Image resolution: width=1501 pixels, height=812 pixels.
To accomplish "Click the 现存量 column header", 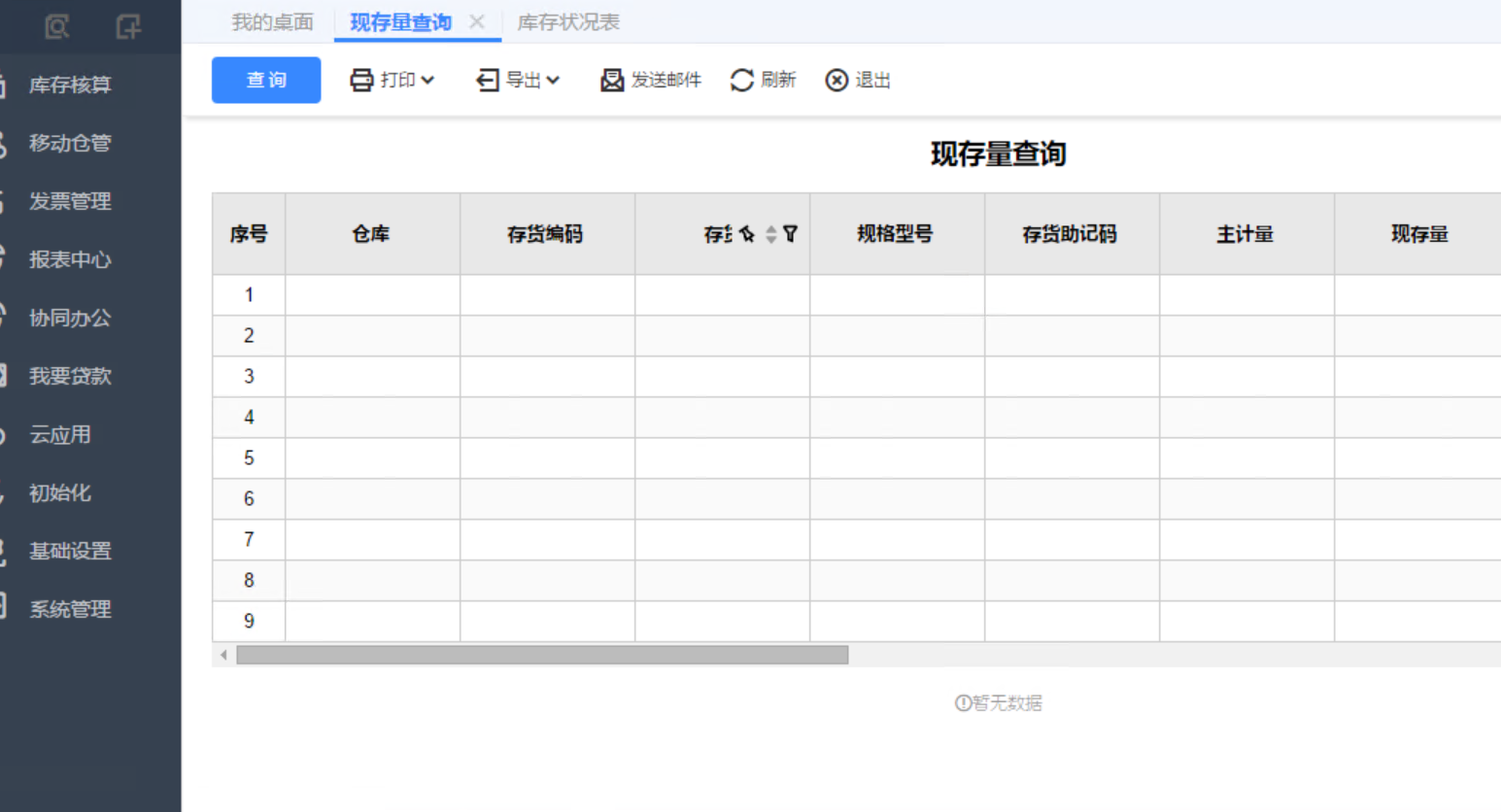I will pyautogui.click(x=1419, y=234).
